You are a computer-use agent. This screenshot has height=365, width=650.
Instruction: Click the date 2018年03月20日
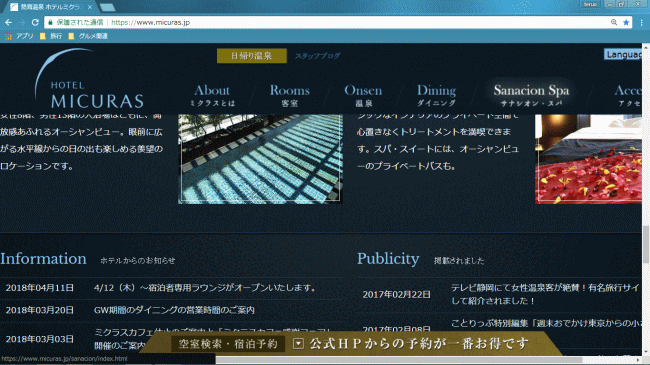pyautogui.click(x=40, y=310)
